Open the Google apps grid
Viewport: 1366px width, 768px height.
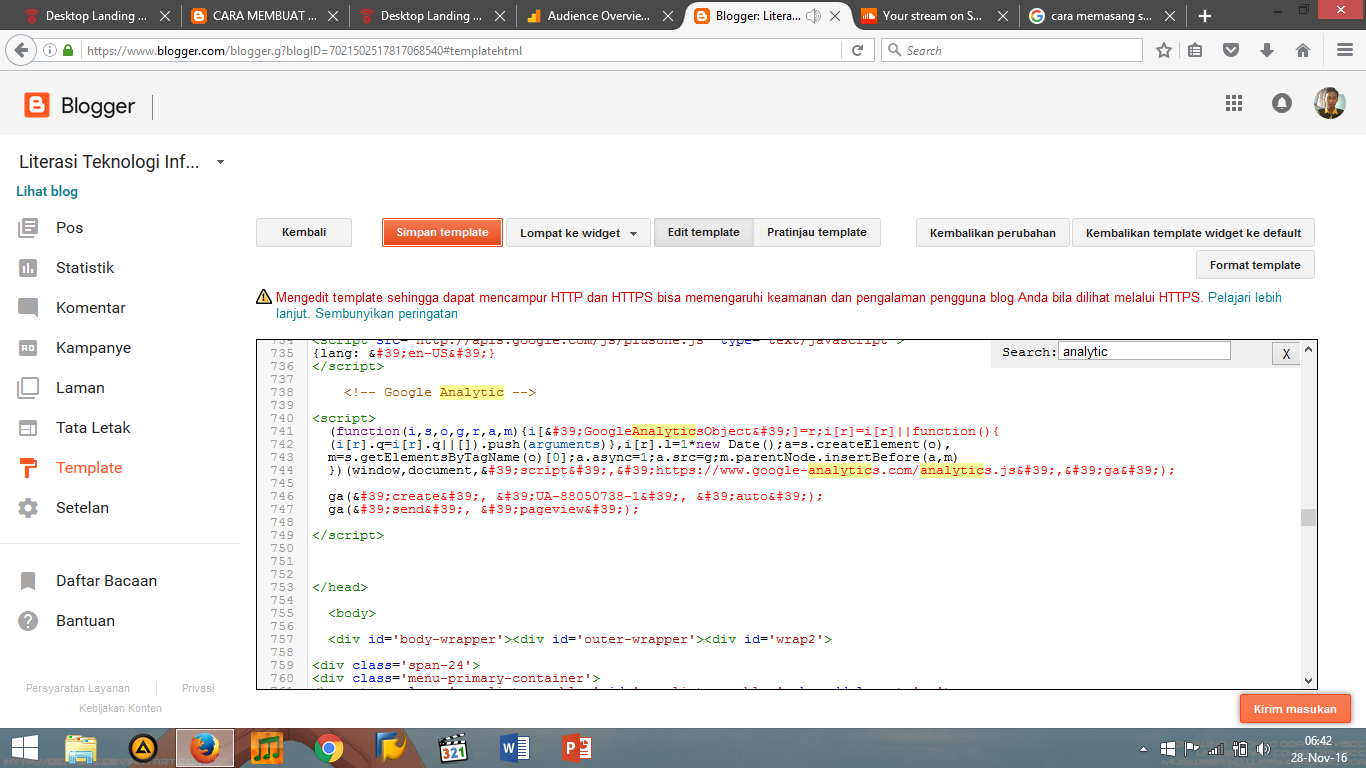[1233, 103]
